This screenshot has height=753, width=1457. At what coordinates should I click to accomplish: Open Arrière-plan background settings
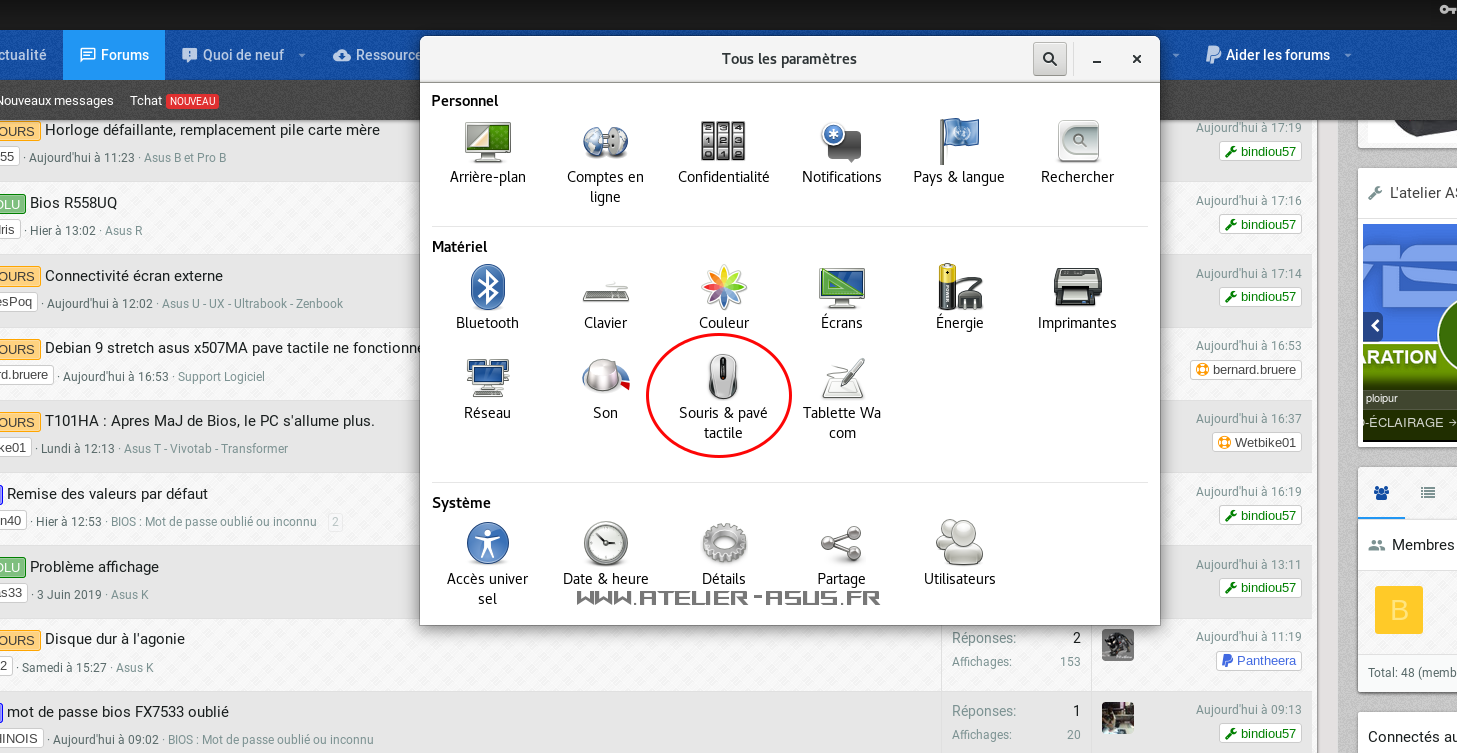coord(487,152)
